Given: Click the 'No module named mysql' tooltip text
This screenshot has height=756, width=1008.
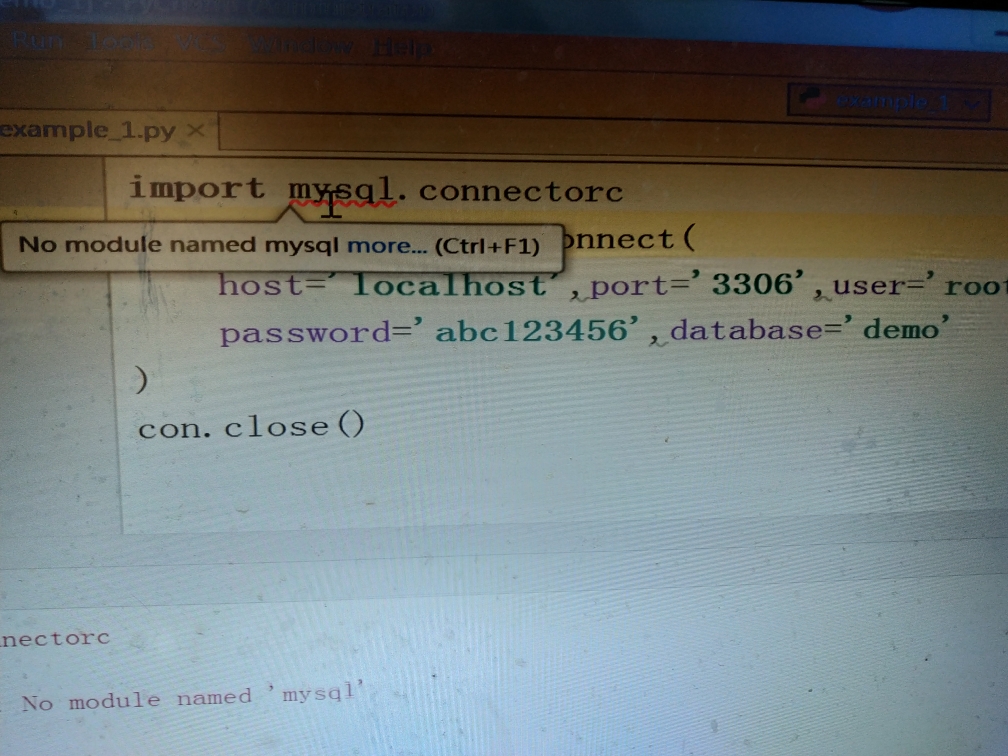Looking at the screenshot, I should pyautogui.click(x=179, y=244).
